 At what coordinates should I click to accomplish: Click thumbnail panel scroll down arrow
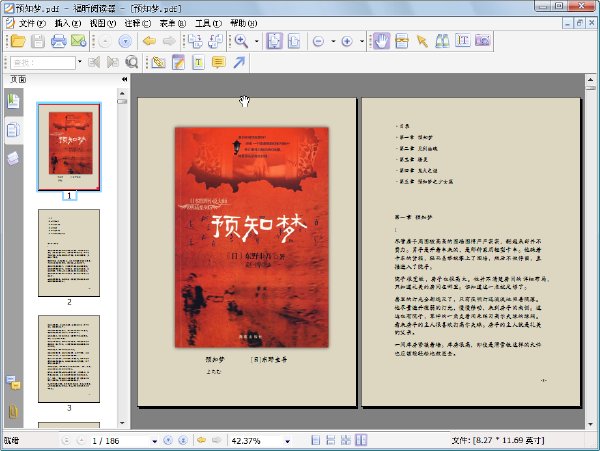pyautogui.click(x=122, y=423)
